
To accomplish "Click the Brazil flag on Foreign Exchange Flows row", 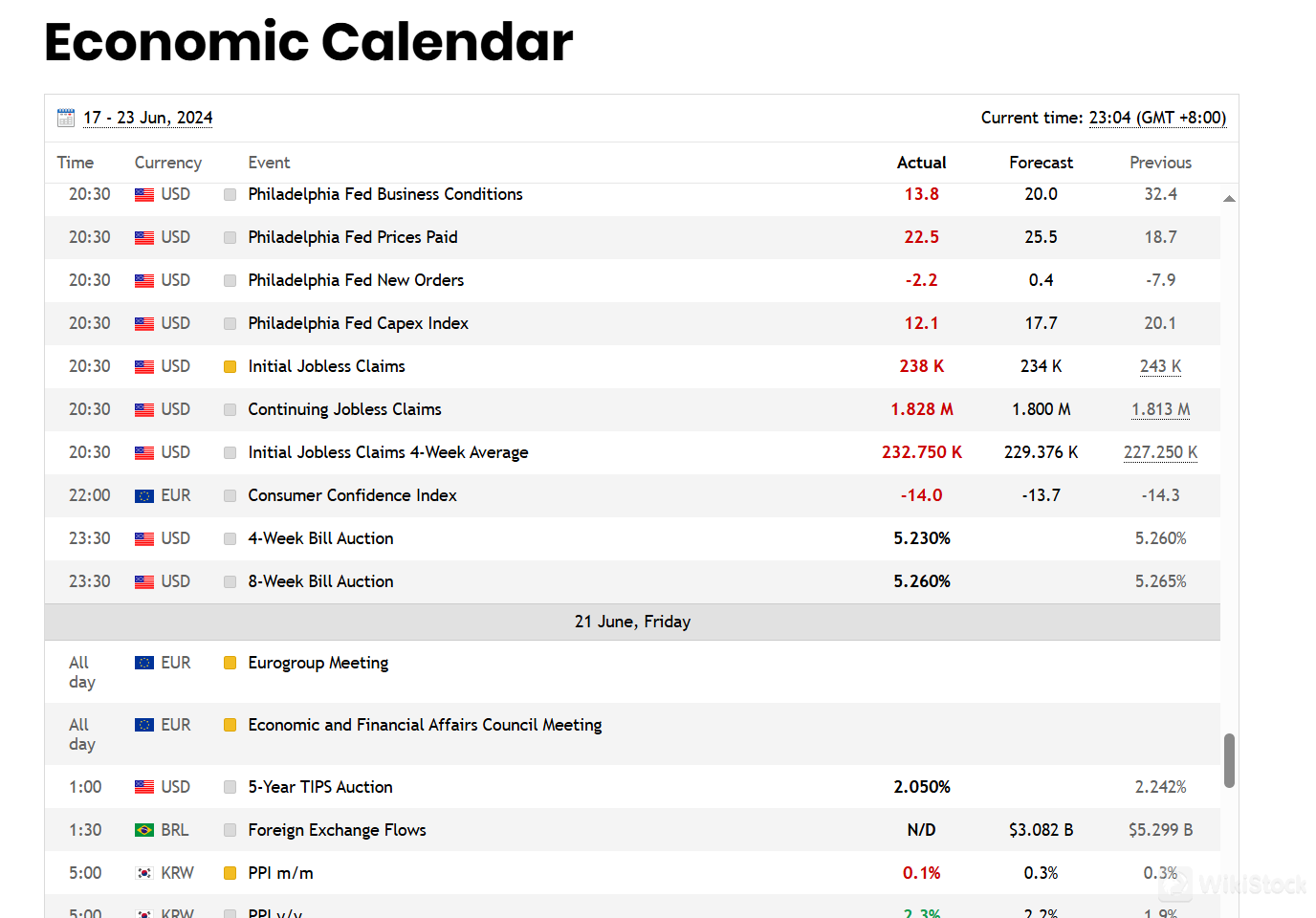I will pyautogui.click(x=144, y=830).
